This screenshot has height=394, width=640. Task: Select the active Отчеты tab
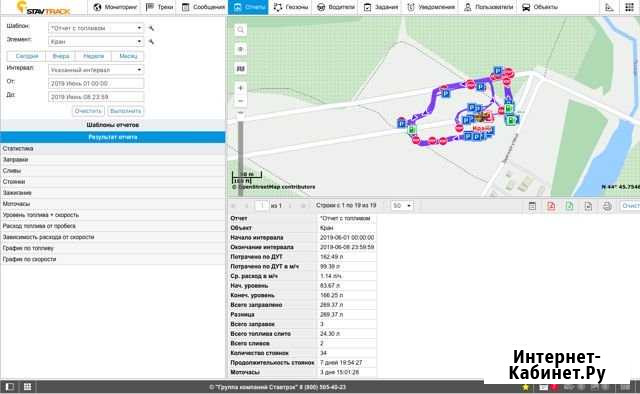tap(248, 7)
